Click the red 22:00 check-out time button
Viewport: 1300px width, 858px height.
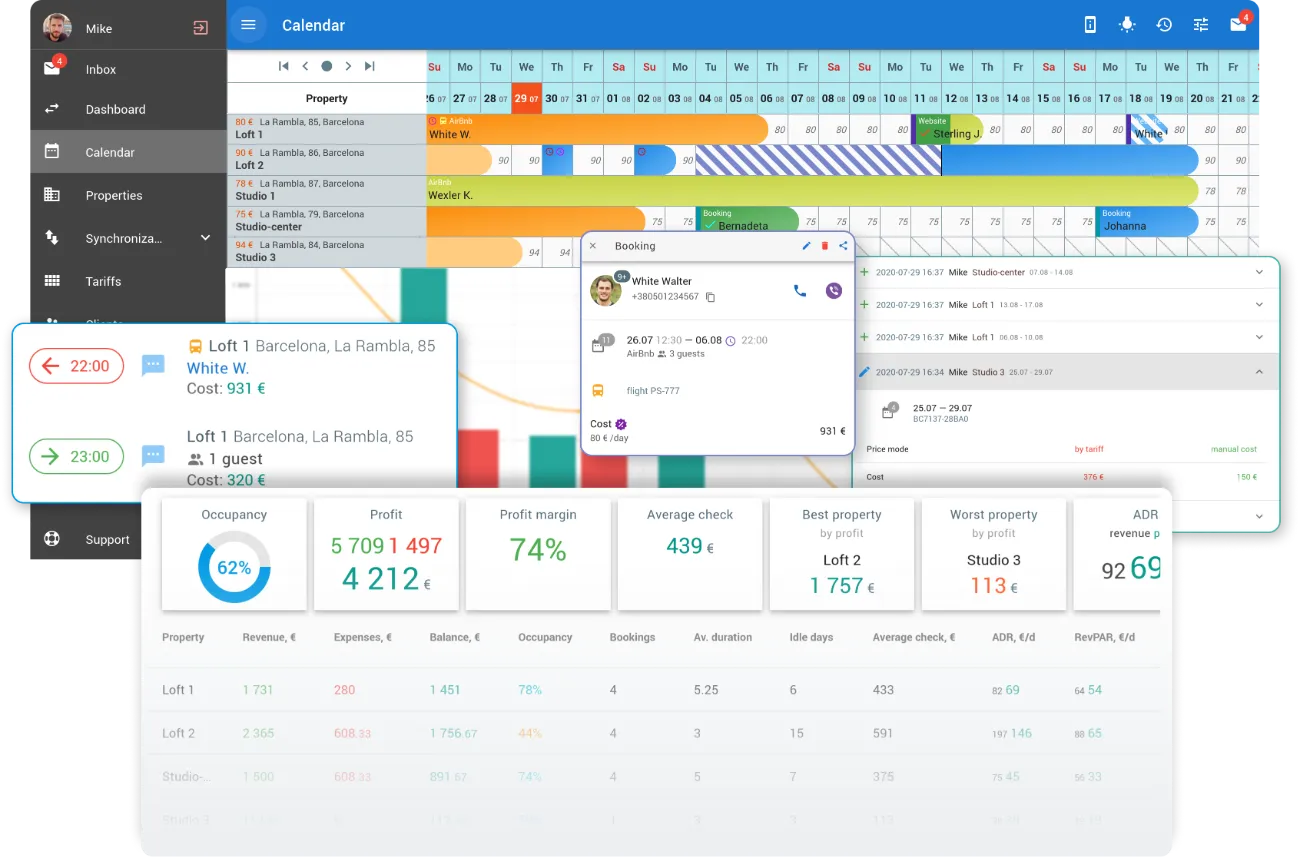tap(77, 366)
